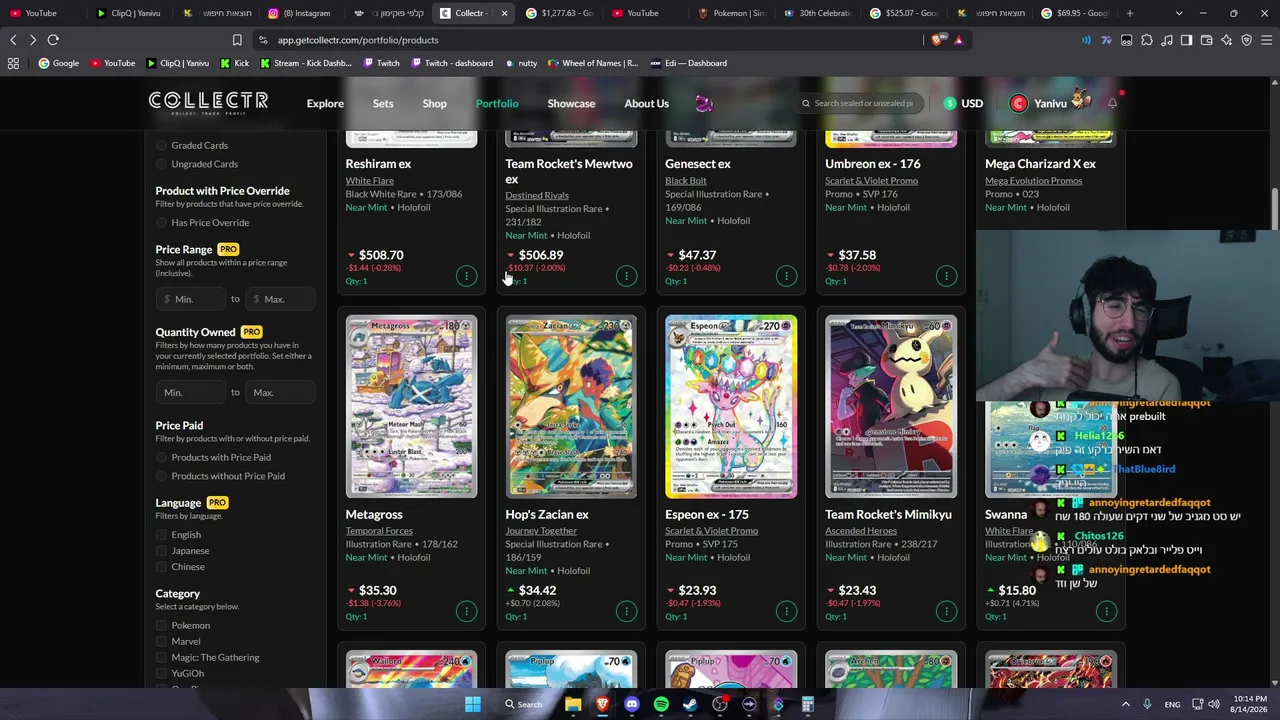The image size is (1280, 720).
Task: Open the Yanivu account menu
Action: pyautogui.click(x=1049, y=103)
